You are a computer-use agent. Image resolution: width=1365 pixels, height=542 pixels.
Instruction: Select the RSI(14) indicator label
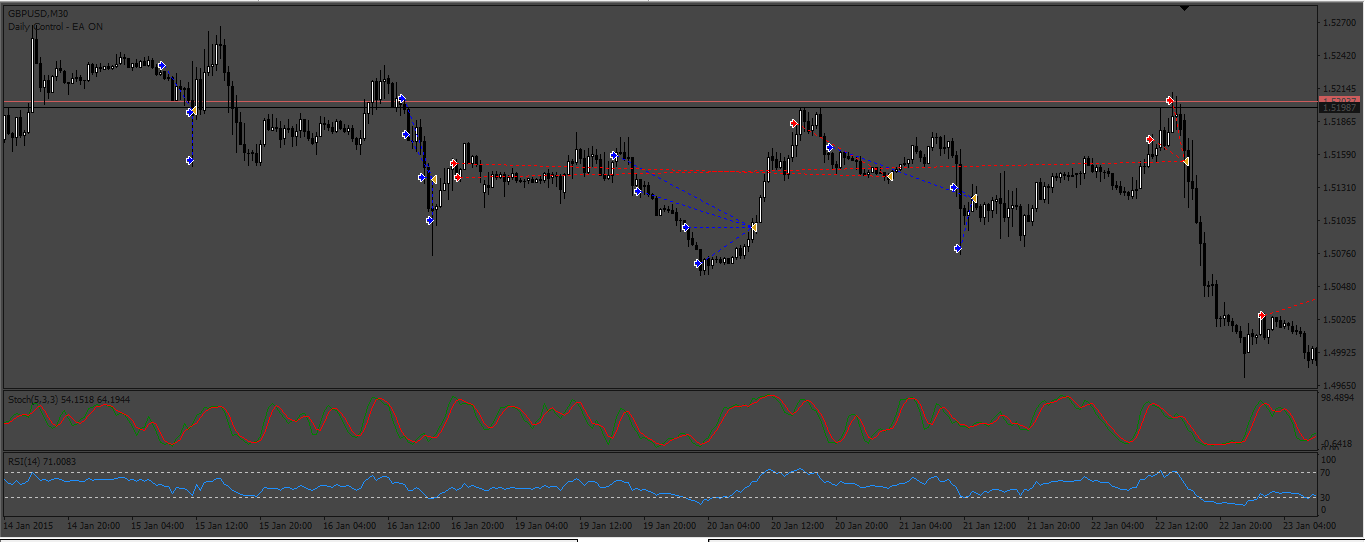point(24,461)
